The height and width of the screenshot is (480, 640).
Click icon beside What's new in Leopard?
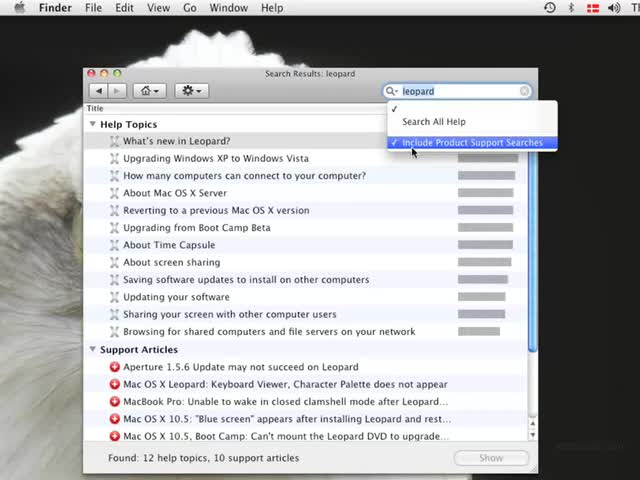[x=114, y=141]
